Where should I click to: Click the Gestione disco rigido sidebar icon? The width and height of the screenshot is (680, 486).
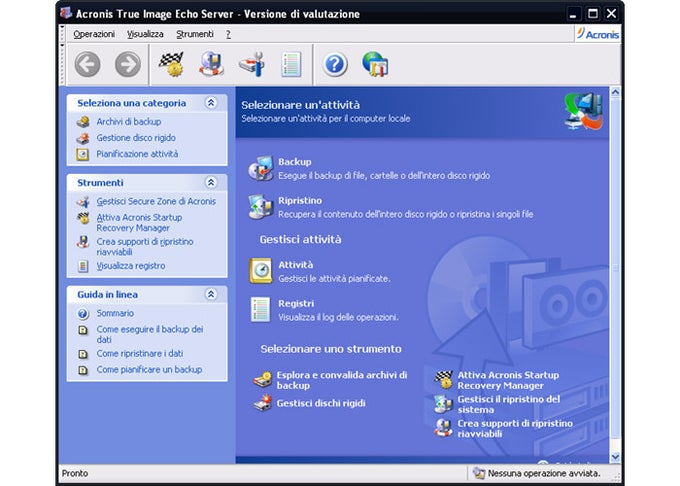point(83,138)
